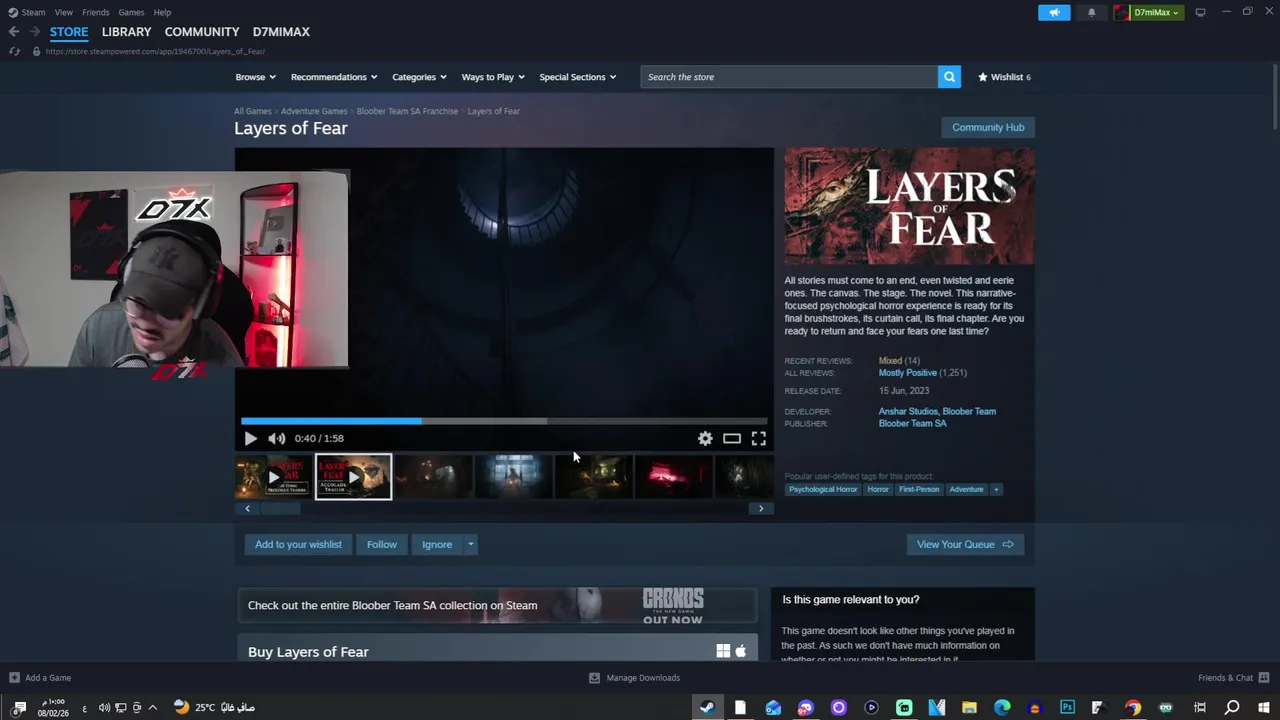Viewport: 1280px width, 720px height.
Task: Click the Apple platform icon in Buy section
Action: 741,651
